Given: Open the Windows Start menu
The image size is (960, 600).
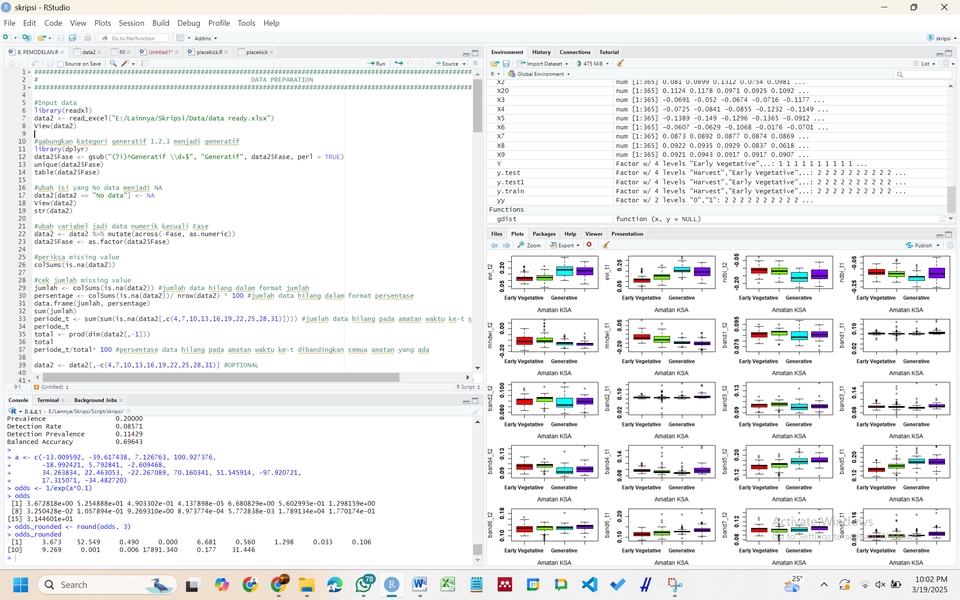Looking at the screenshot, I should click(x=20, y=585).
